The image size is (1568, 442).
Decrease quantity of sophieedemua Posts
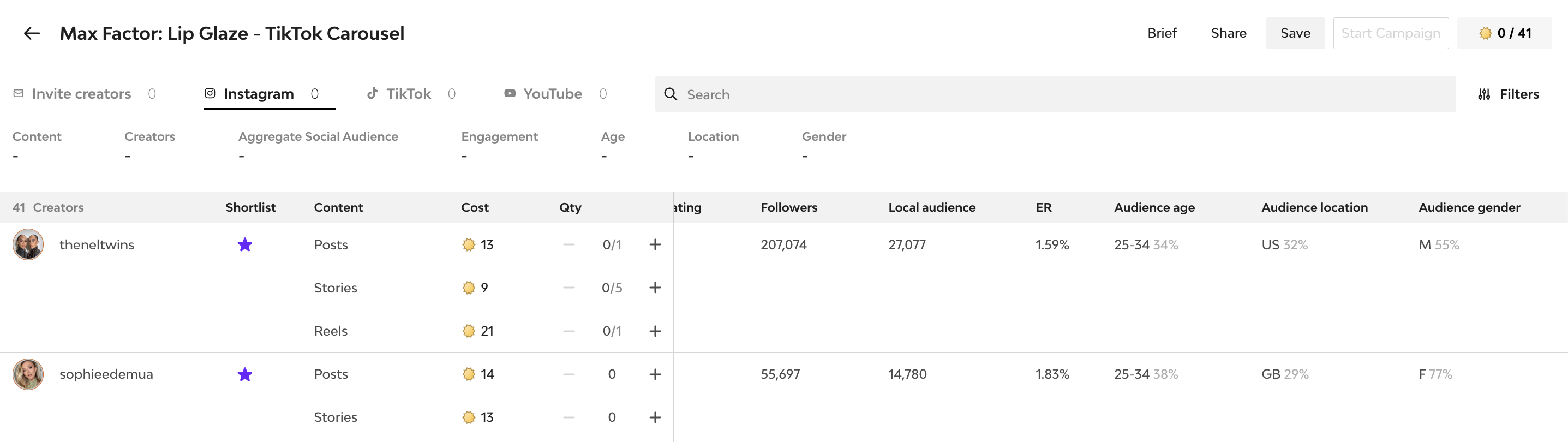[x=568, y=374]
